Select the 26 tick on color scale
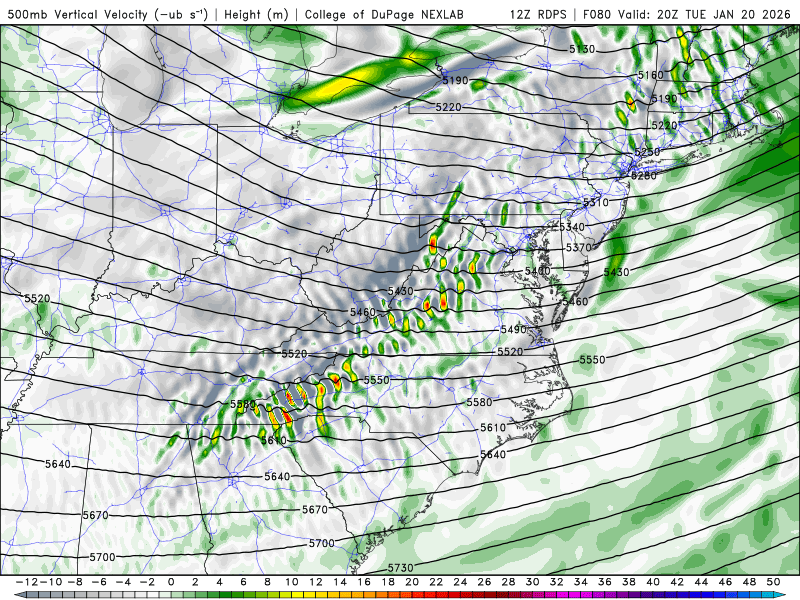The width and height of the screenshot is (800, 600). (484, 582)
